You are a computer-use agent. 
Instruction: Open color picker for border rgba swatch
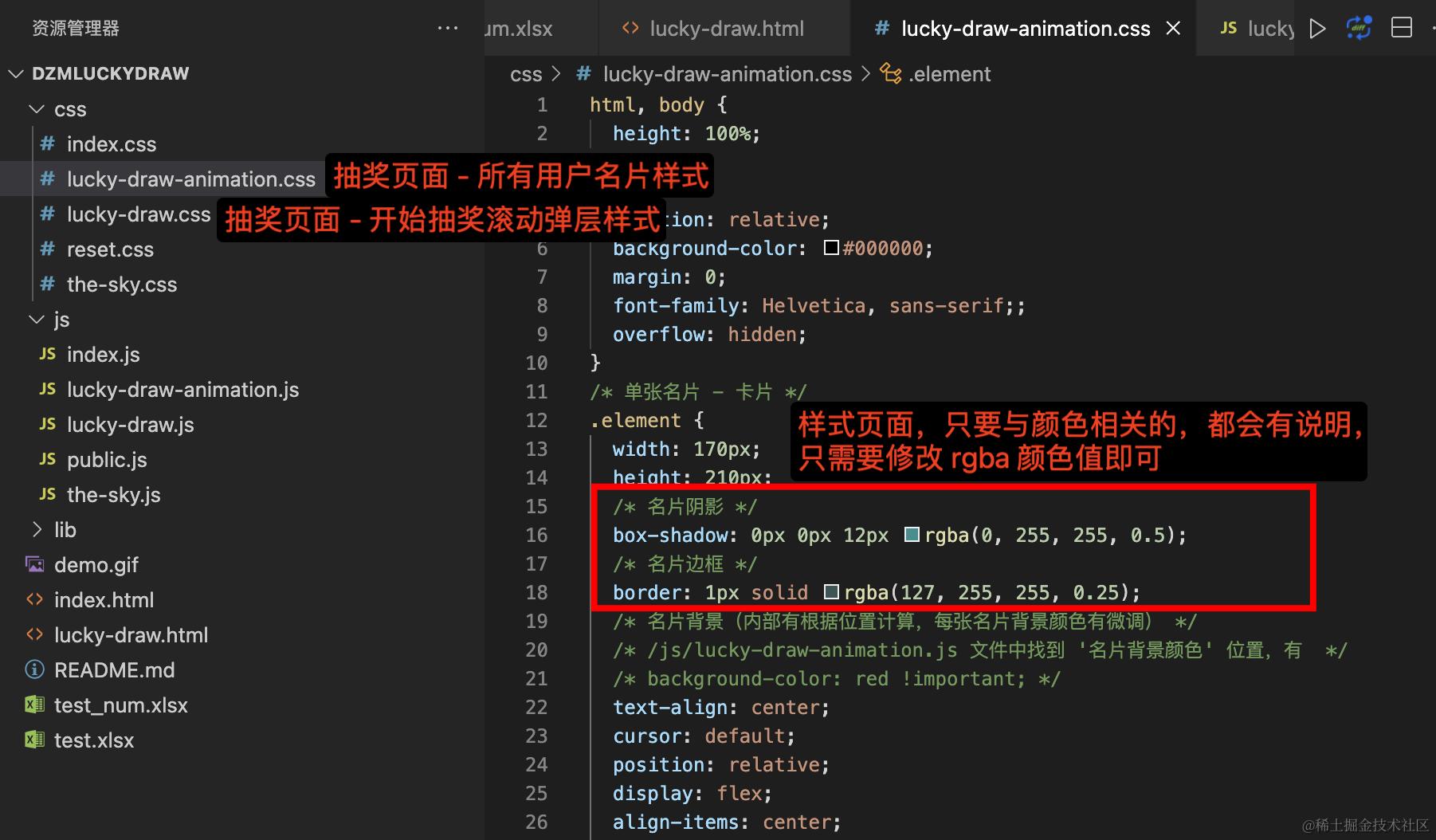pyautogui.click(x=831, y=592)
